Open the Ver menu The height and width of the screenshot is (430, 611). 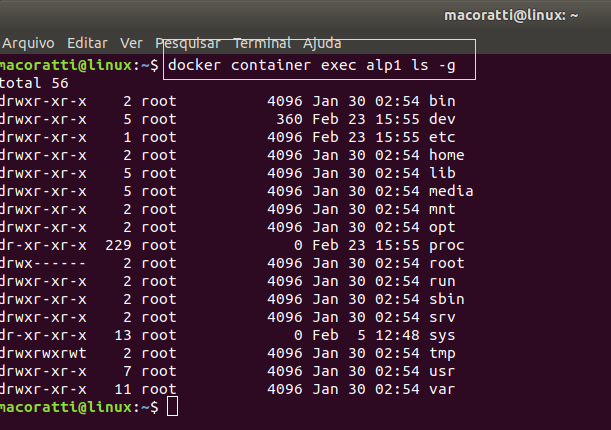(x=131, y=43)
